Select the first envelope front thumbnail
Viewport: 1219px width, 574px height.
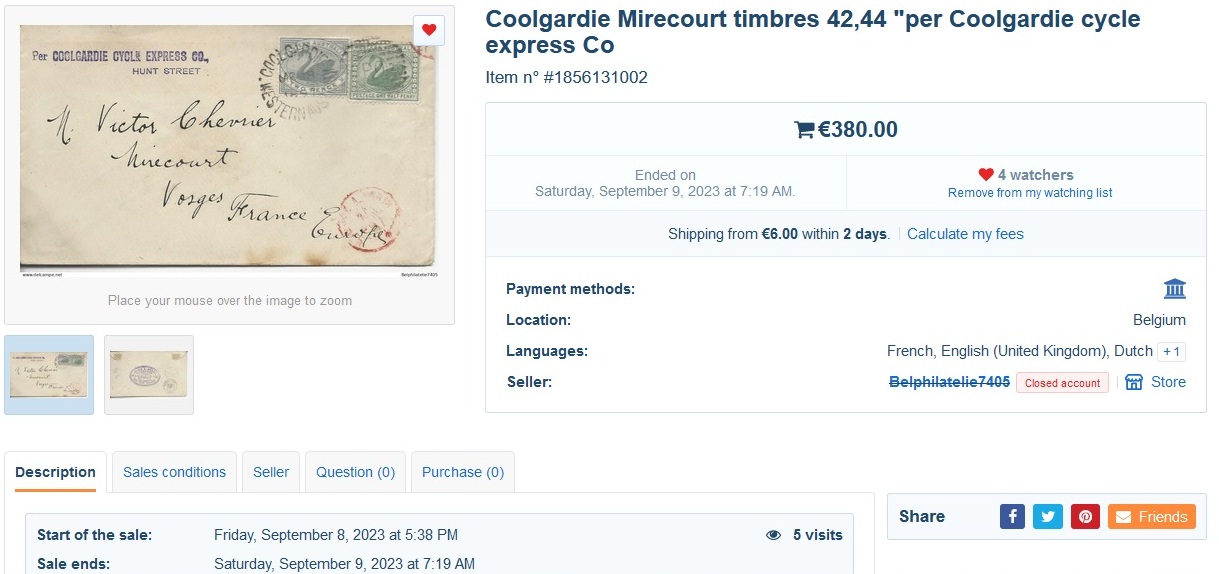49,375
